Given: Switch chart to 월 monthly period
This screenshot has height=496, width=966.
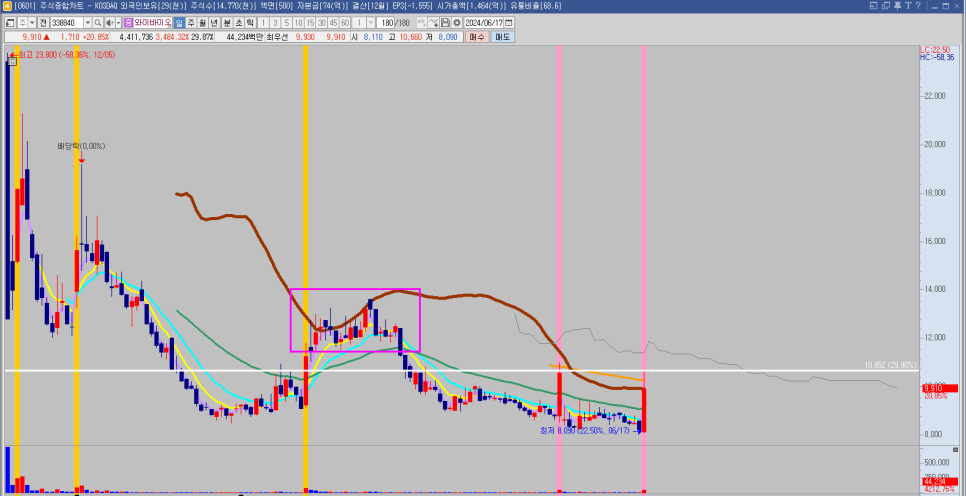Looking at the screenshot, I should click(203, 22).
